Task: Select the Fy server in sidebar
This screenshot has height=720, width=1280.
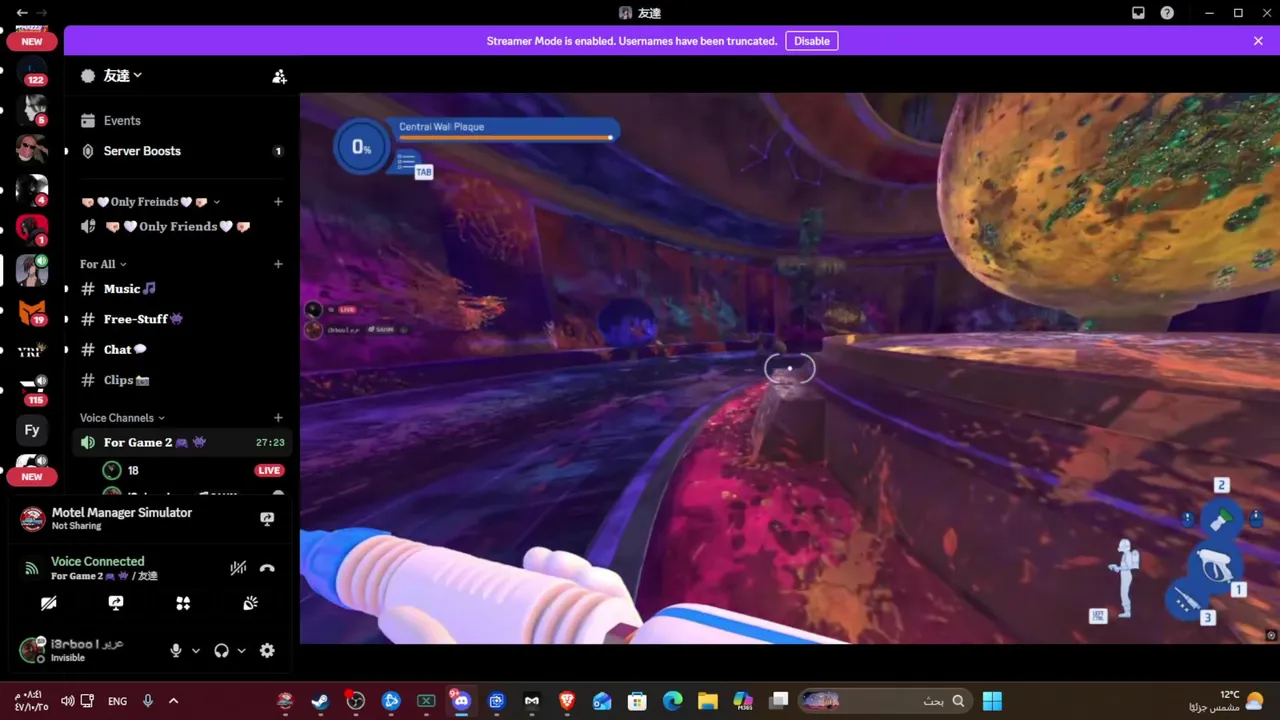Action: click(x=32, y=430)
